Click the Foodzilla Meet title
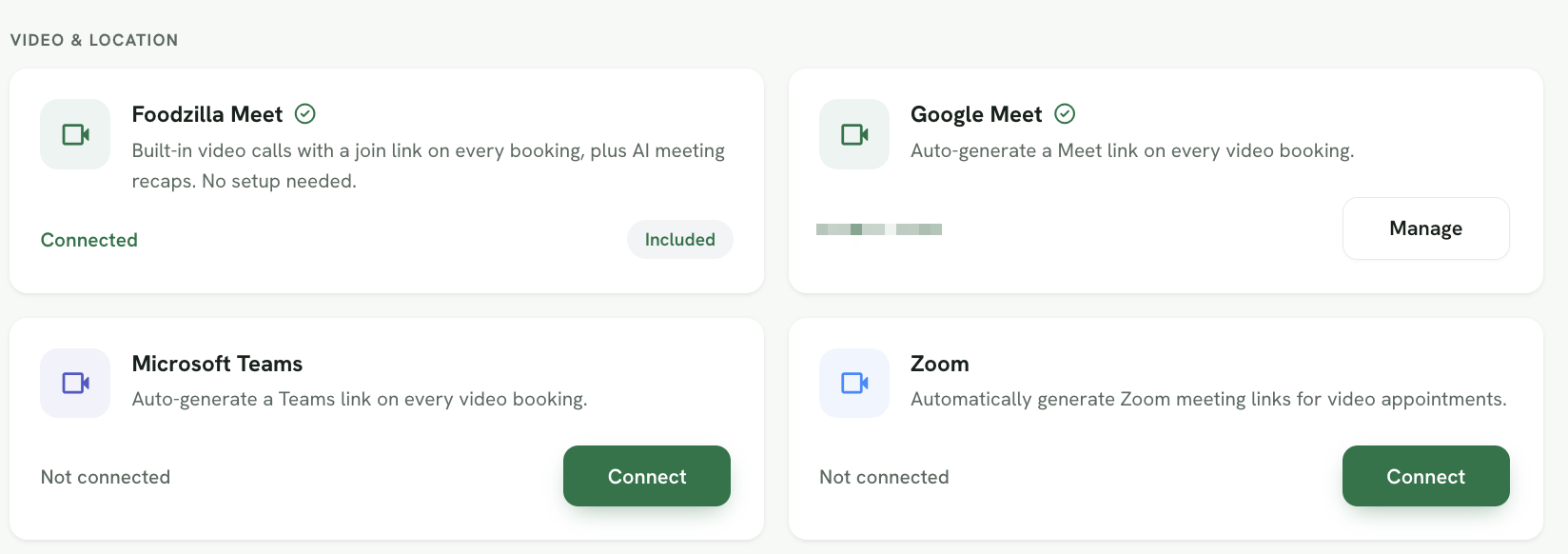The height and width of the screenshot is (554, 1568). click(207, 114)
